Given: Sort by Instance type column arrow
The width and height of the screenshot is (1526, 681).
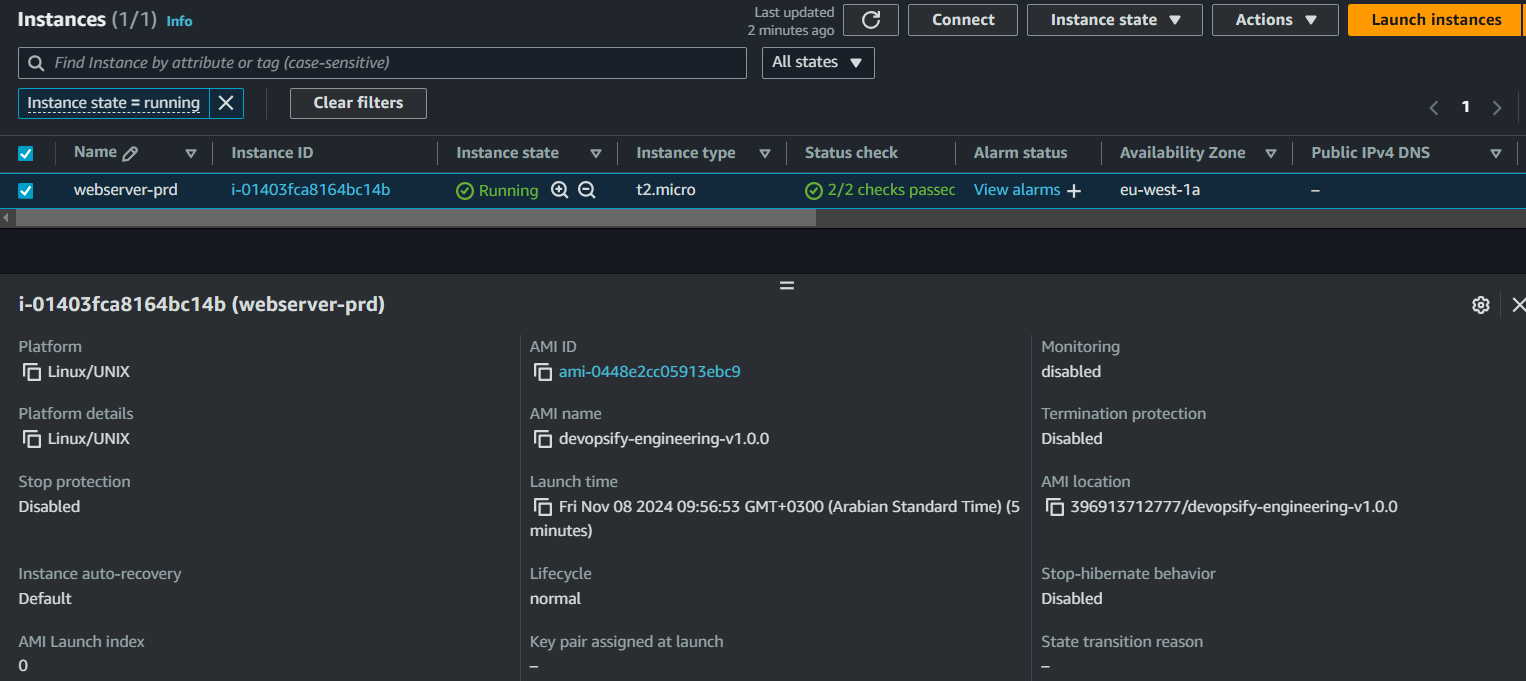Looking at the screenshot, I should coord(765,154).
